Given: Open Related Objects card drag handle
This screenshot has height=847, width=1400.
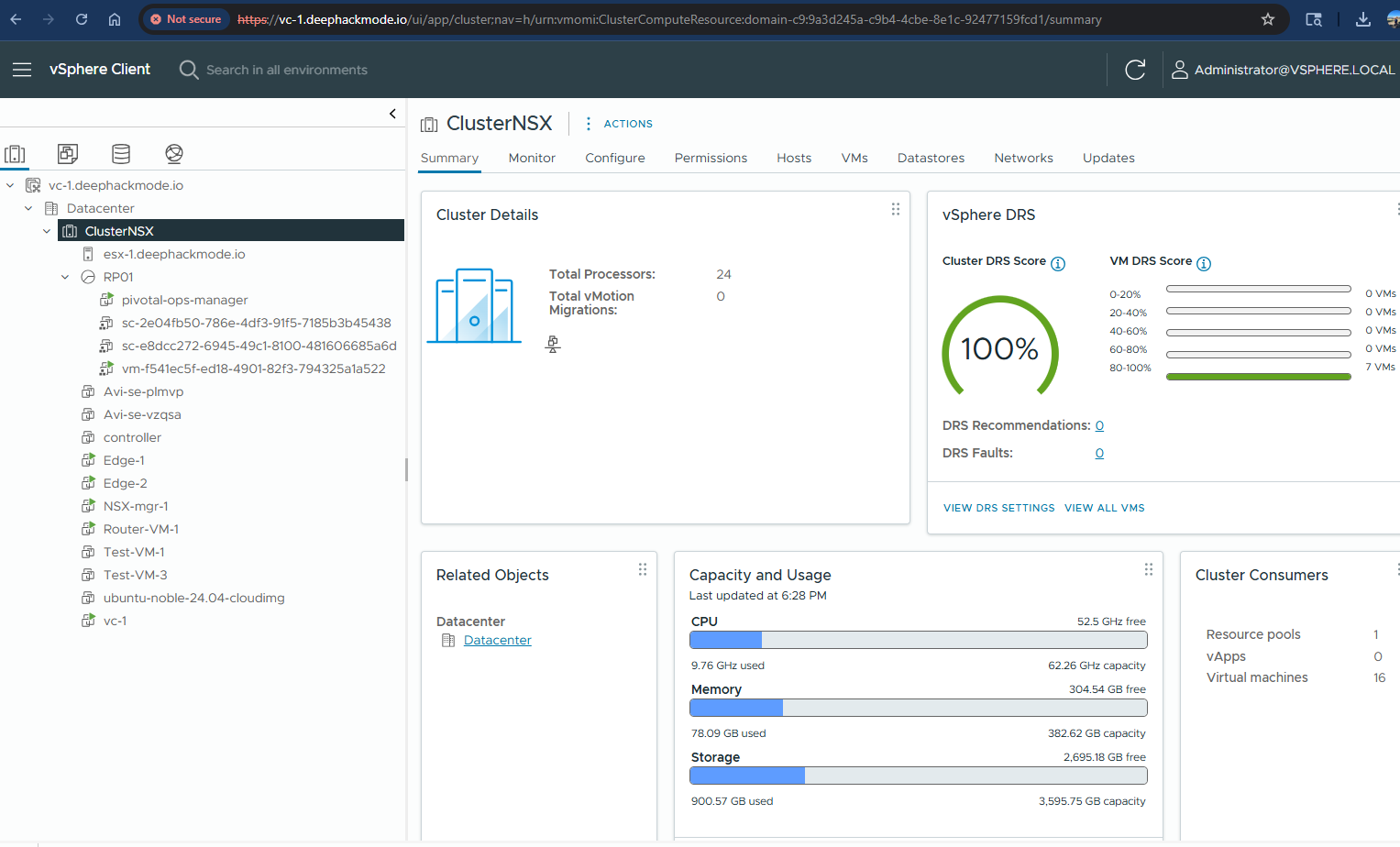Looking at the screenshot, I should [643, 569].
